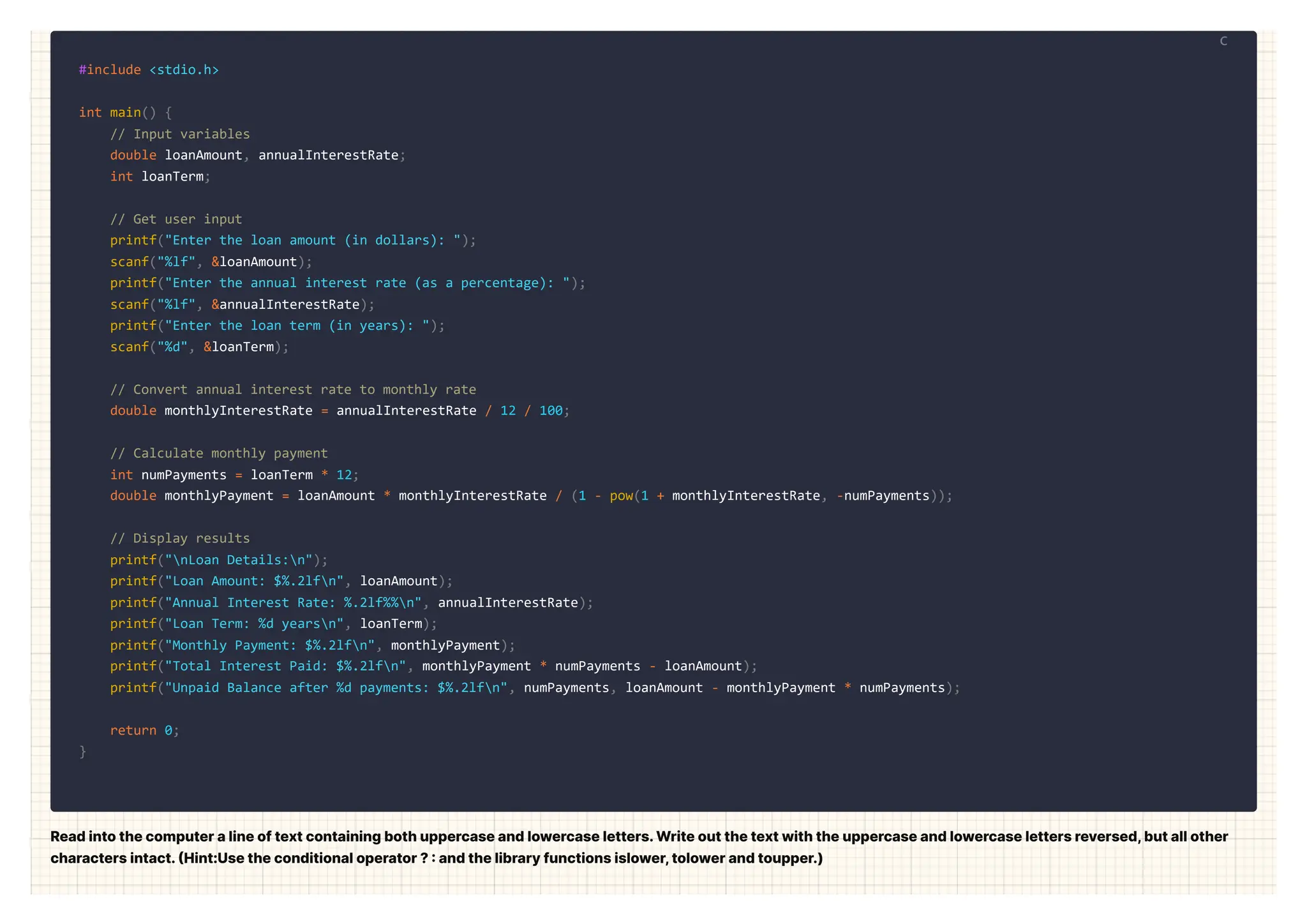Click the printf 'Unpaid Balance after' line
Image resolution: width=1307 pixels, height=924 pixels.
535,687
